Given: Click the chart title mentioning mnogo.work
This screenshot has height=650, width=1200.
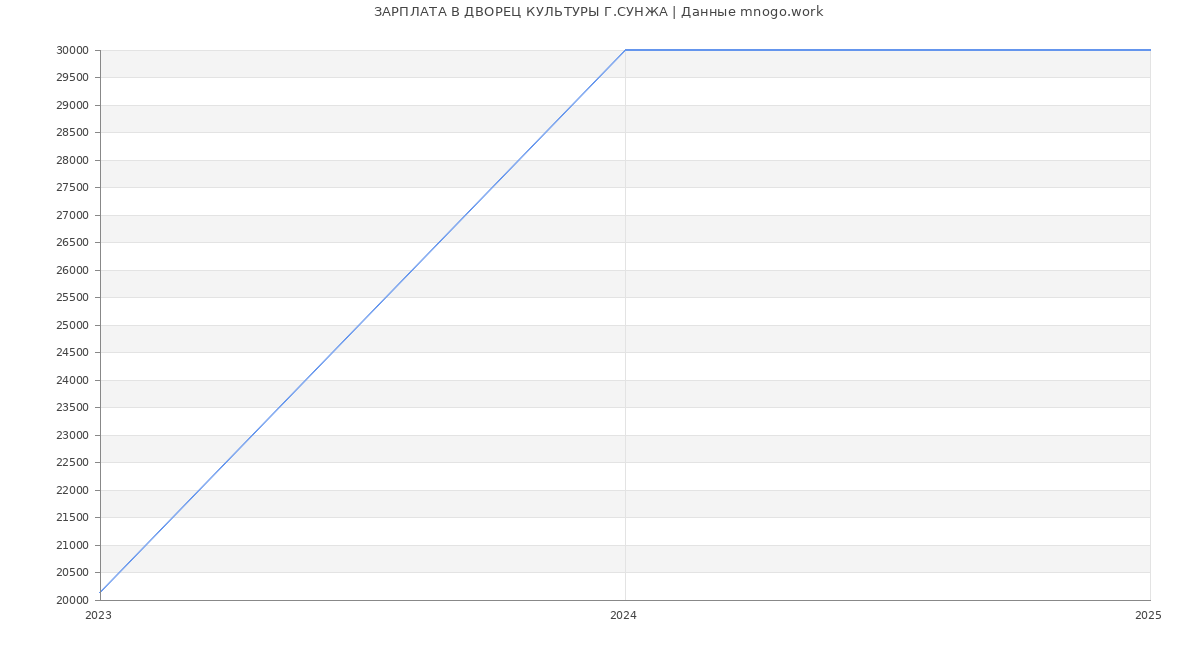Looking at the screenshot, I should tap(598, 12).
